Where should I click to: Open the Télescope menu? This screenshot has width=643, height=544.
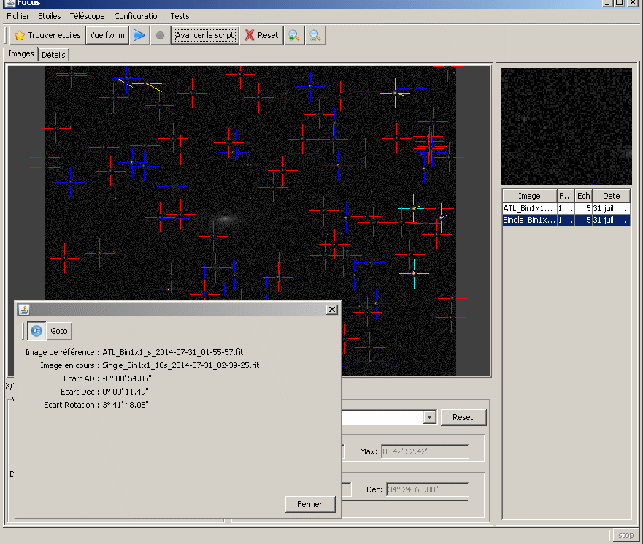tap(87, 16)
